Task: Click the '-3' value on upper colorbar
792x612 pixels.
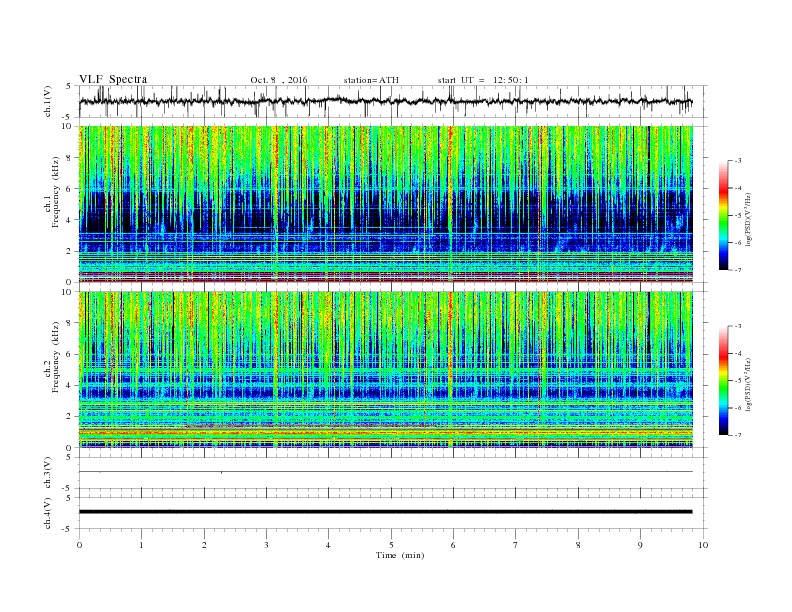Action: [x=737, y=161]
